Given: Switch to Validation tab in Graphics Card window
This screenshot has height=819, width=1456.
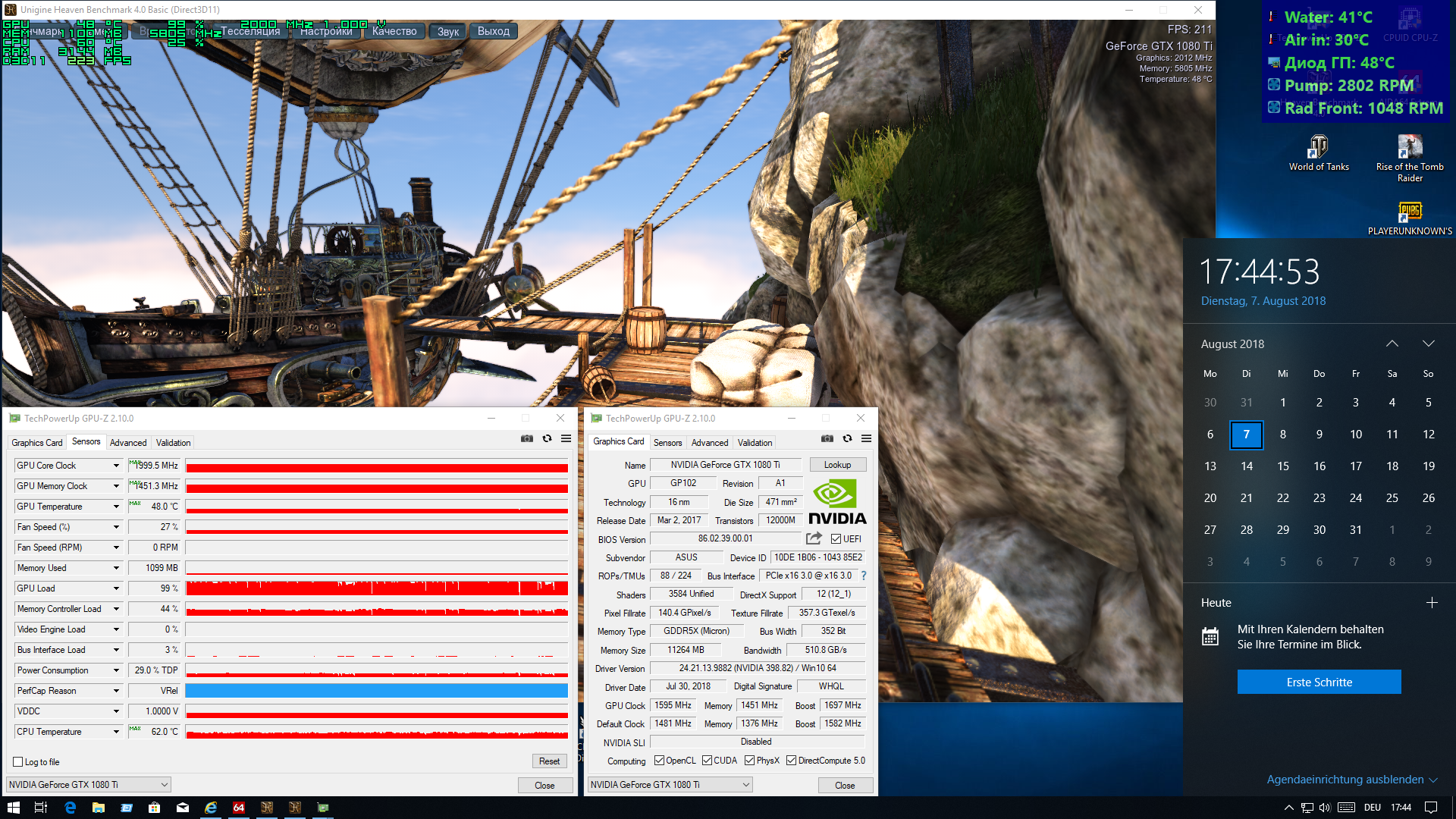Looking at the screenshot, I should (x=755, y=443).
